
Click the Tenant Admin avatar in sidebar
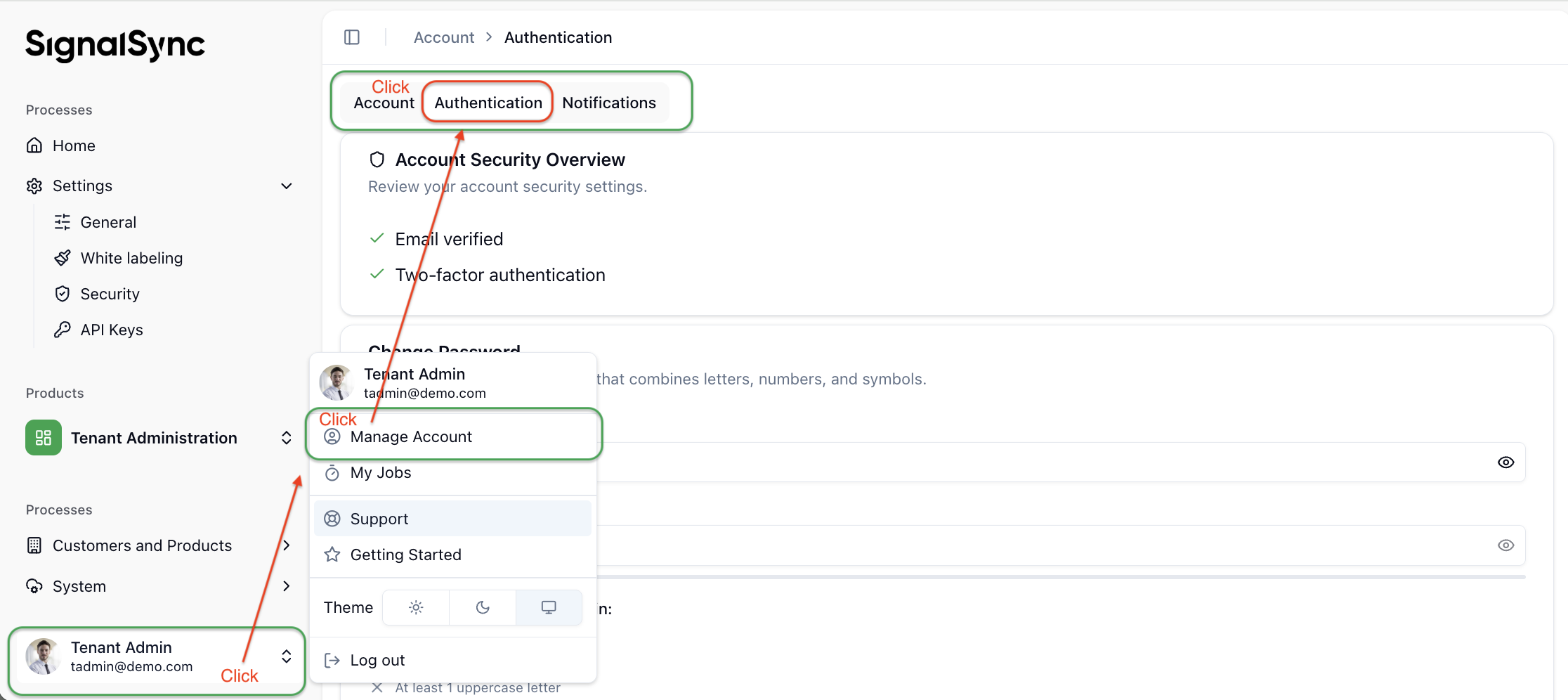(x=44, y=656)
